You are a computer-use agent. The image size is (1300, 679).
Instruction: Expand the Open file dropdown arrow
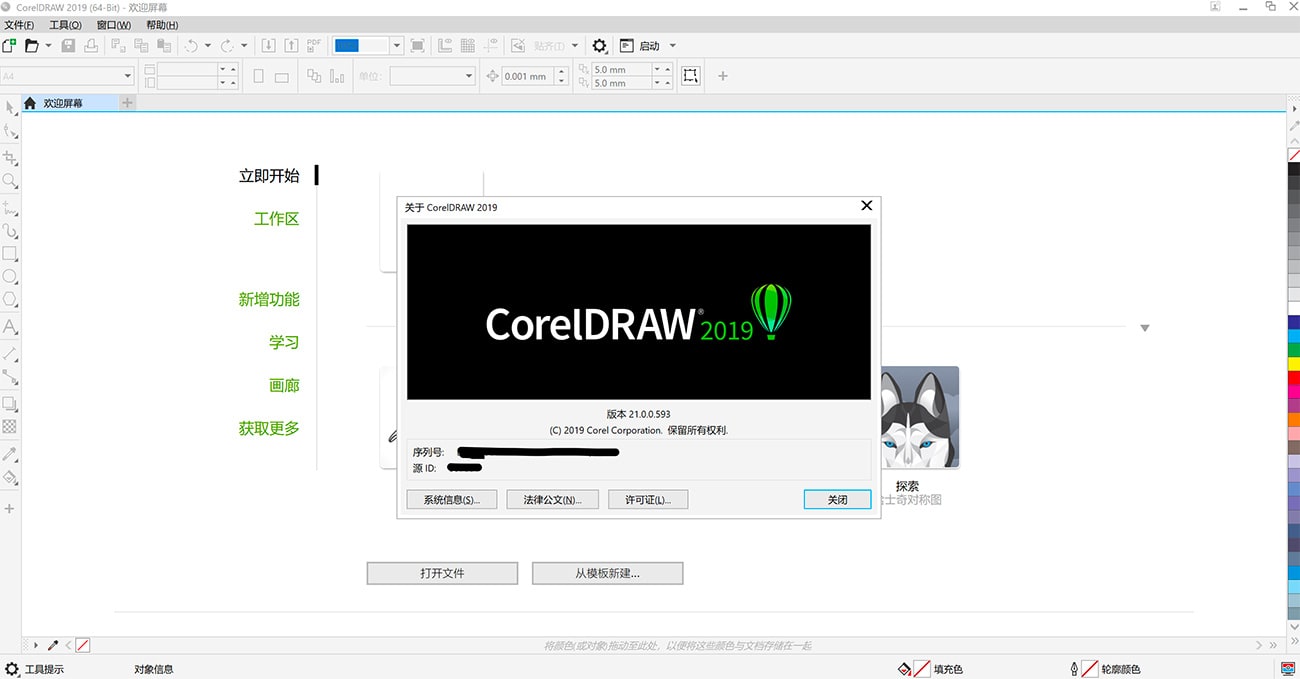(x=48, y=46)
